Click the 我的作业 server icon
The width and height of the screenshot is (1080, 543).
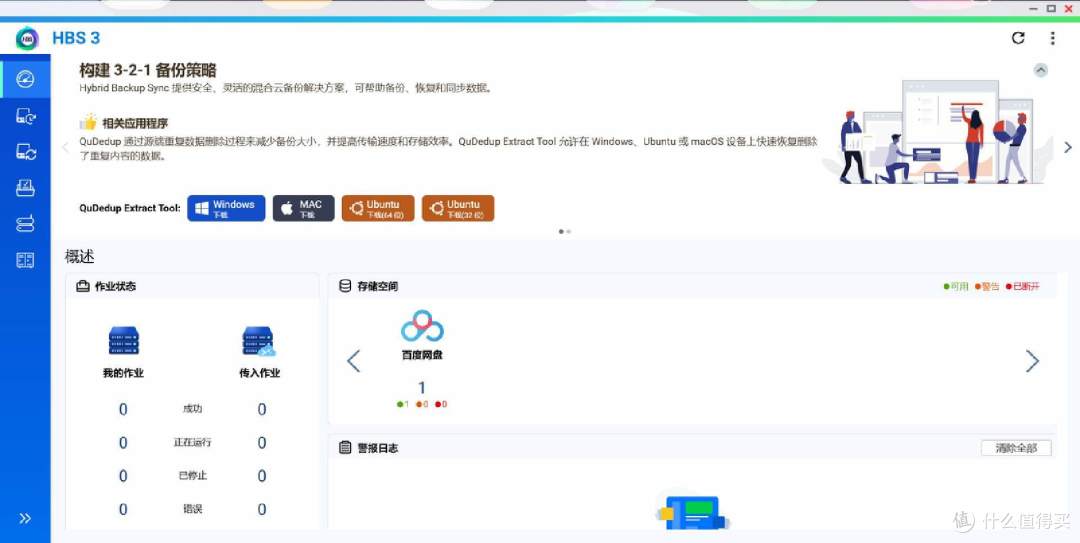(123, 340)
